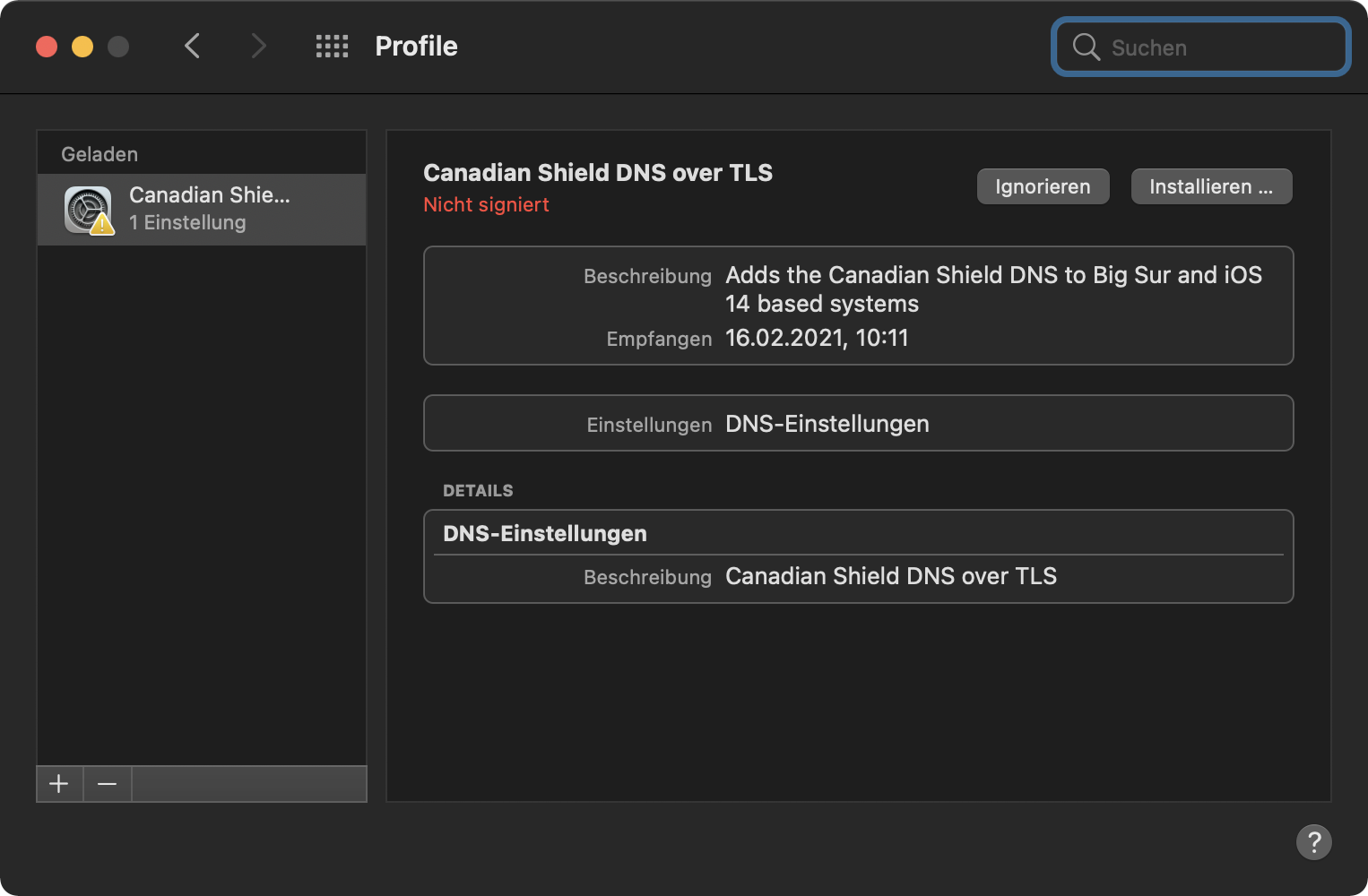The width and height of the screenshot is (1368, 896).
Task: Show all preferences grid icon
Action: (x=332, y=47)
